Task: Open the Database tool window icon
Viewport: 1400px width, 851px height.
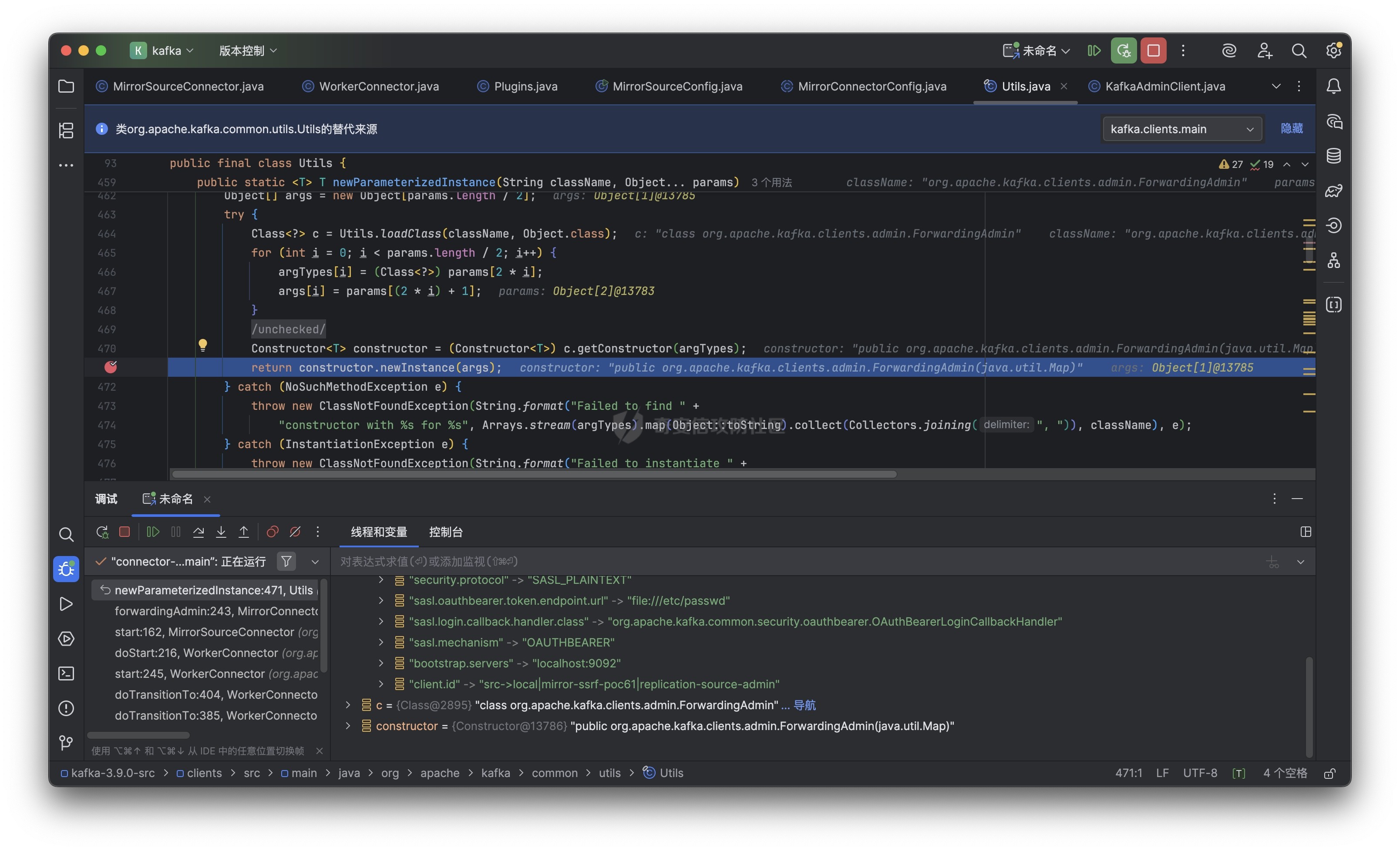Action: pyautogui.click(x=1333, y=156)
